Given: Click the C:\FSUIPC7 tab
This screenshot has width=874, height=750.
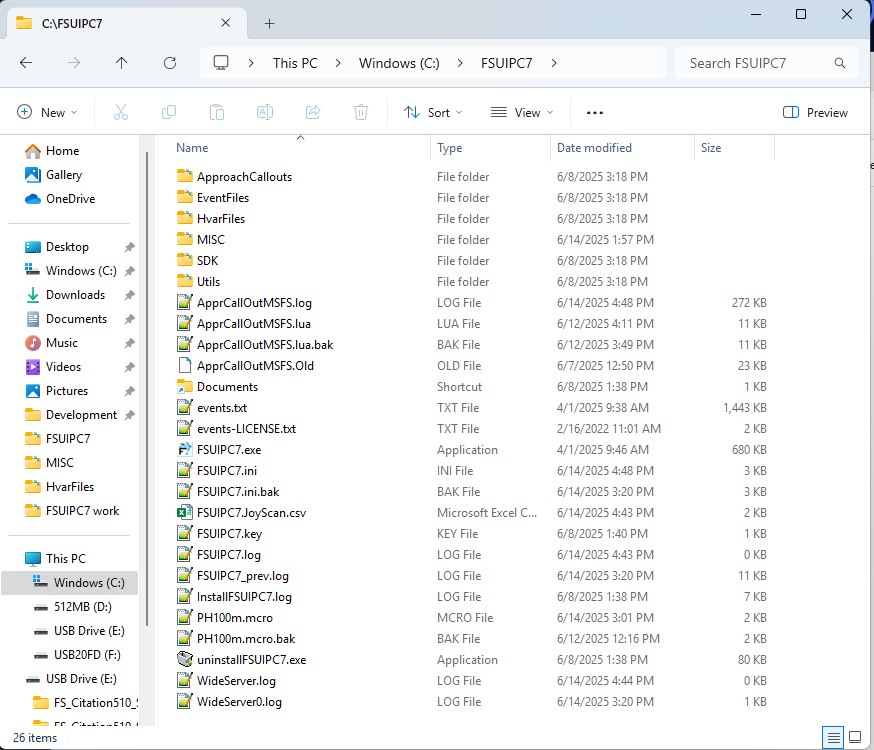Looking at the screenshot, I should pos(127,23).
